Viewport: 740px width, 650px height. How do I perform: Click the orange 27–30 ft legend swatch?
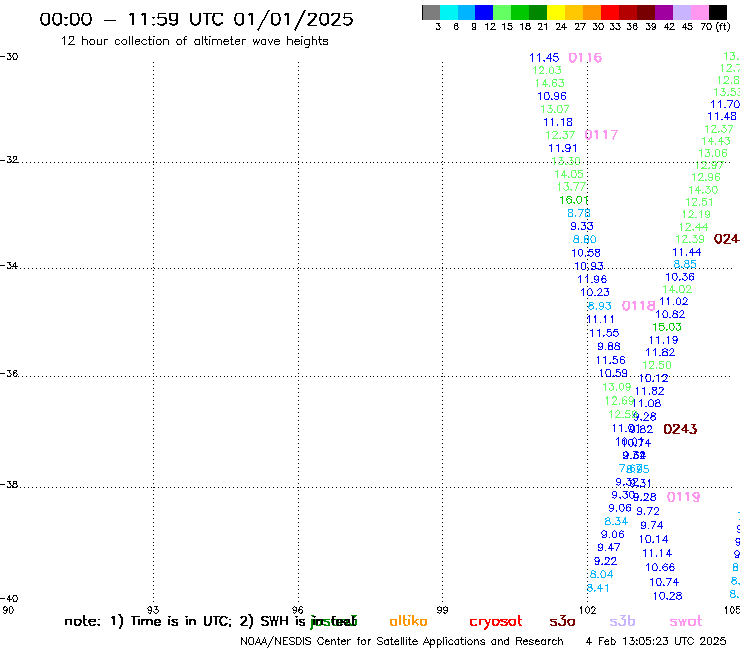592,12
